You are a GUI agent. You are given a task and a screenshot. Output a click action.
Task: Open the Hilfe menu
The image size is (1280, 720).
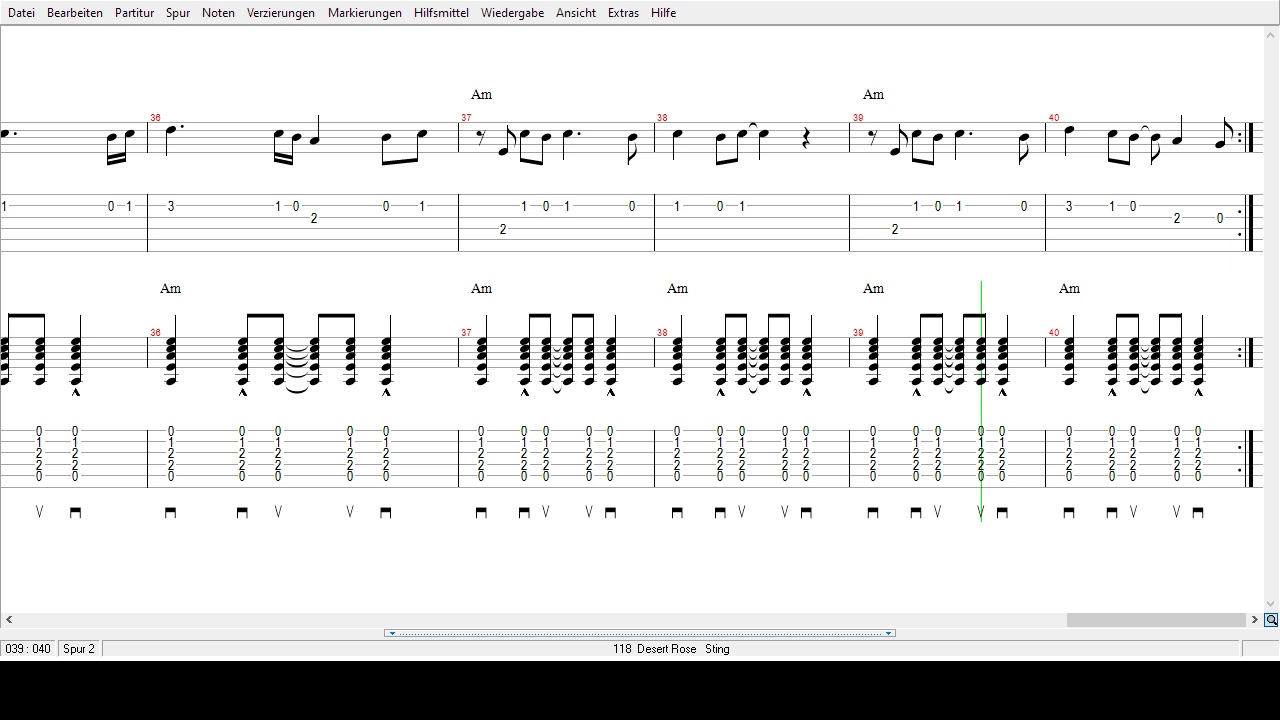click(663, 13)
